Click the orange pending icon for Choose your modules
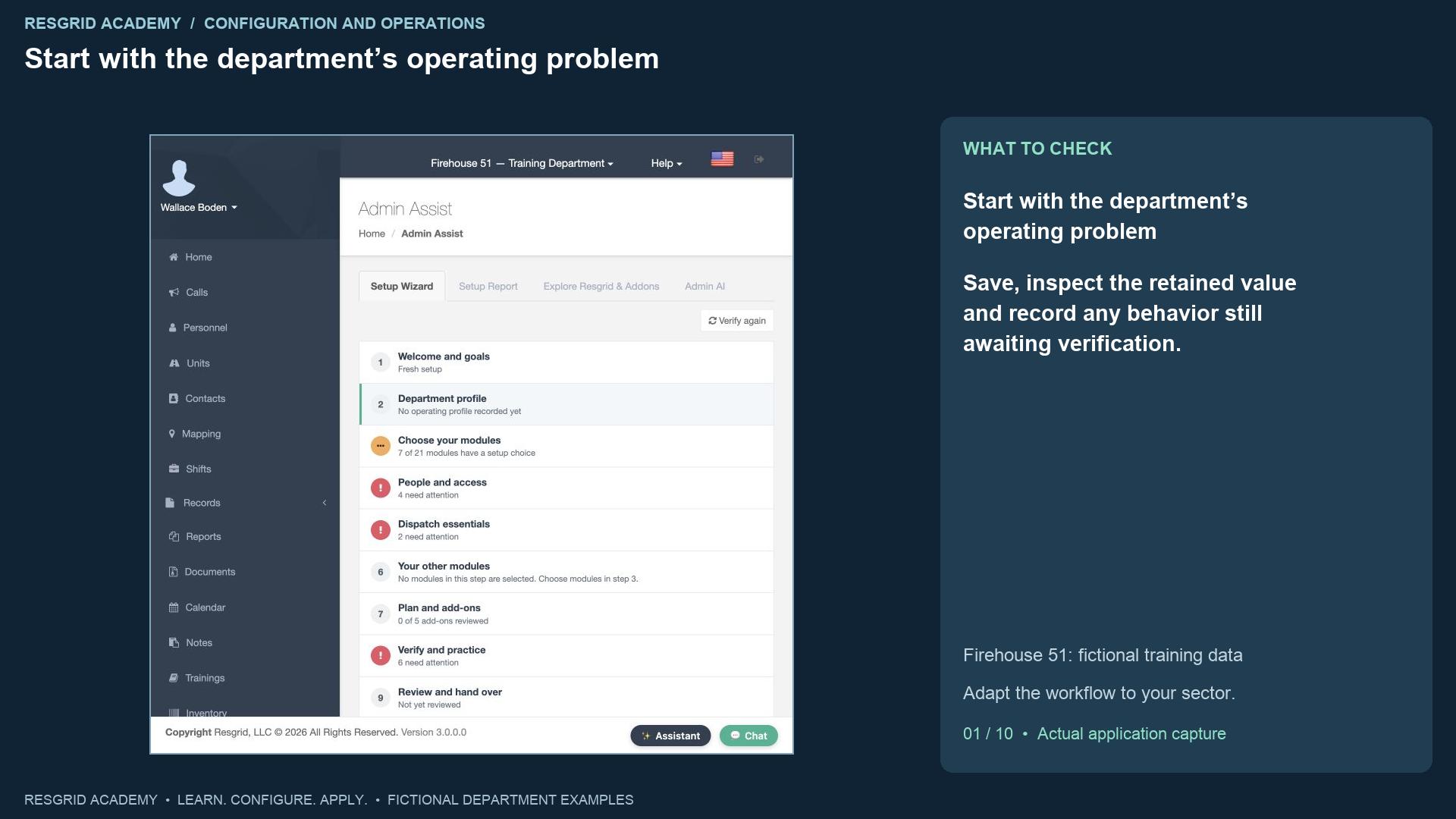This screenshot has height=819, width=1456. point(381,446)
